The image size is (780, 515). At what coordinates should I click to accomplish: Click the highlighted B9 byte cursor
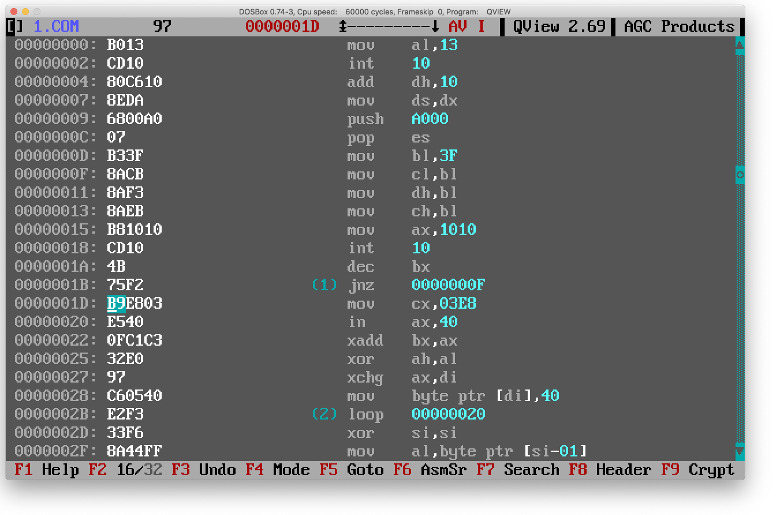point(116,304)
